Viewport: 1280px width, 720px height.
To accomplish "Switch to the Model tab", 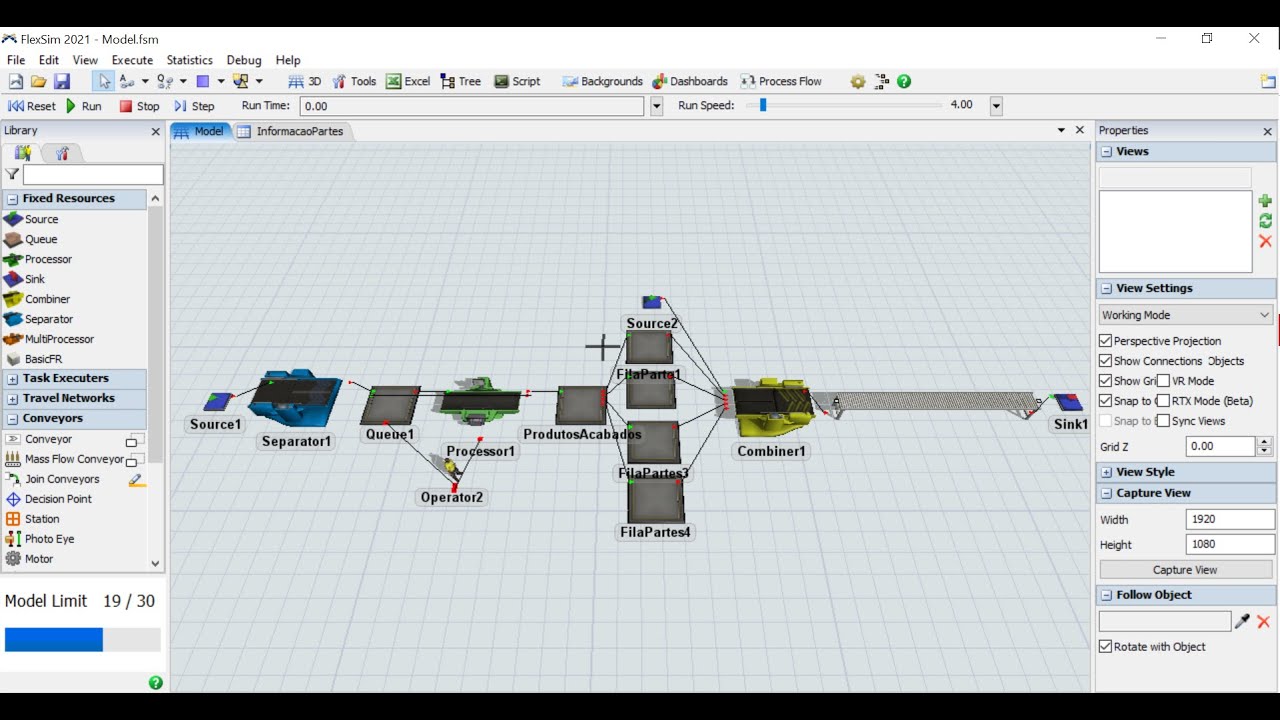I will click(200, 131).
